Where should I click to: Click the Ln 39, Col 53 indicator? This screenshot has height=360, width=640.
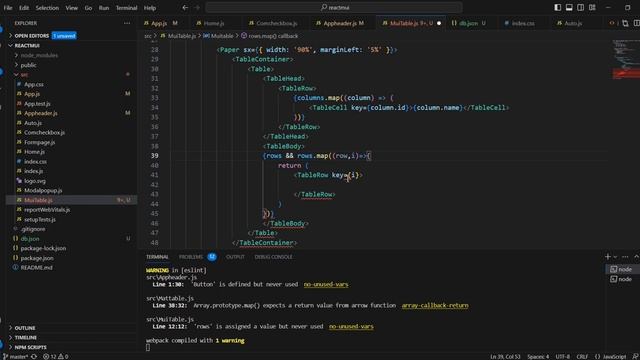click(505, 357)
